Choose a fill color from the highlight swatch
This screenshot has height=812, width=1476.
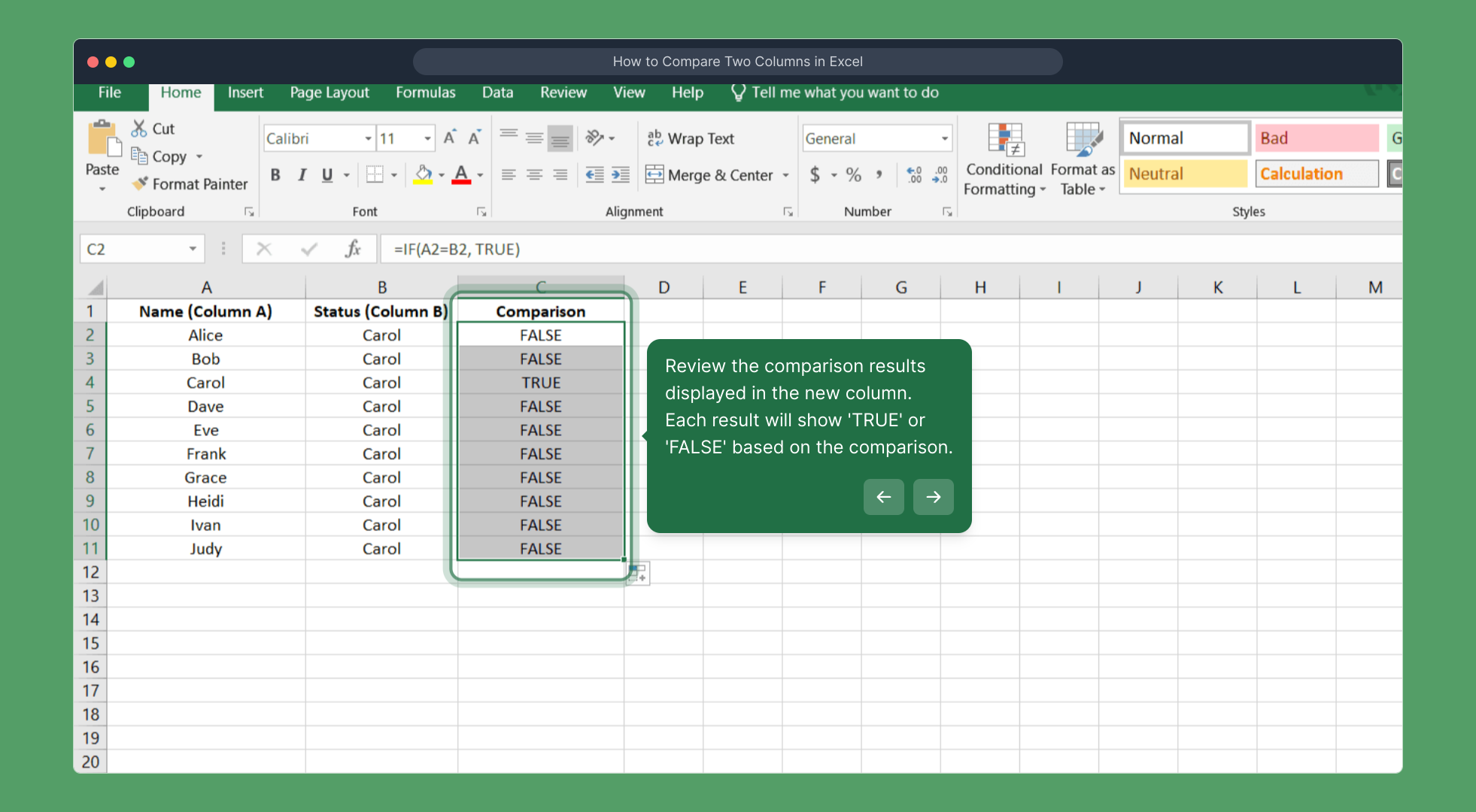click(x=424, y=174)
